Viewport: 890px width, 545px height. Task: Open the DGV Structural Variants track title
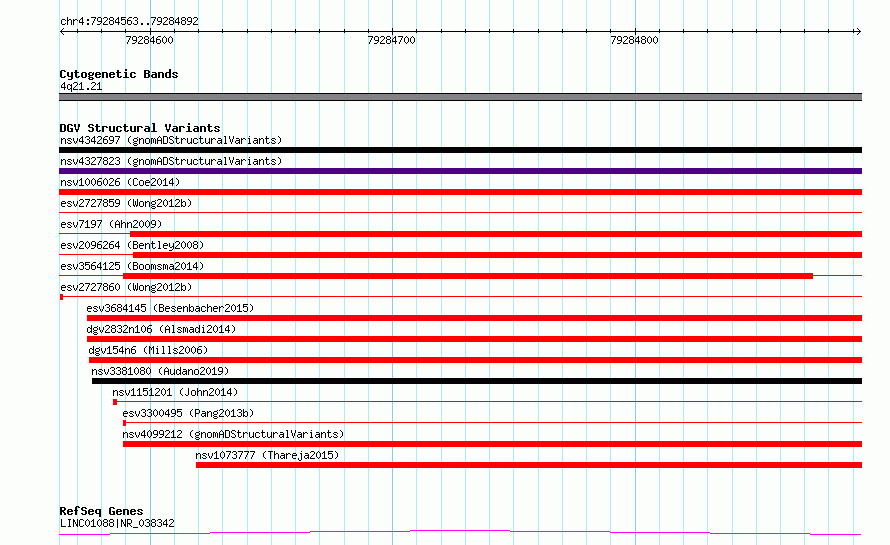point(140,128)
